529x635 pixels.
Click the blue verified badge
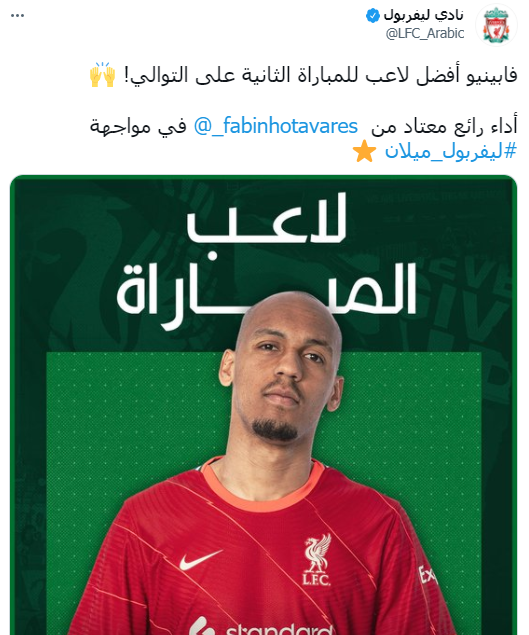(x=372, y=15)
